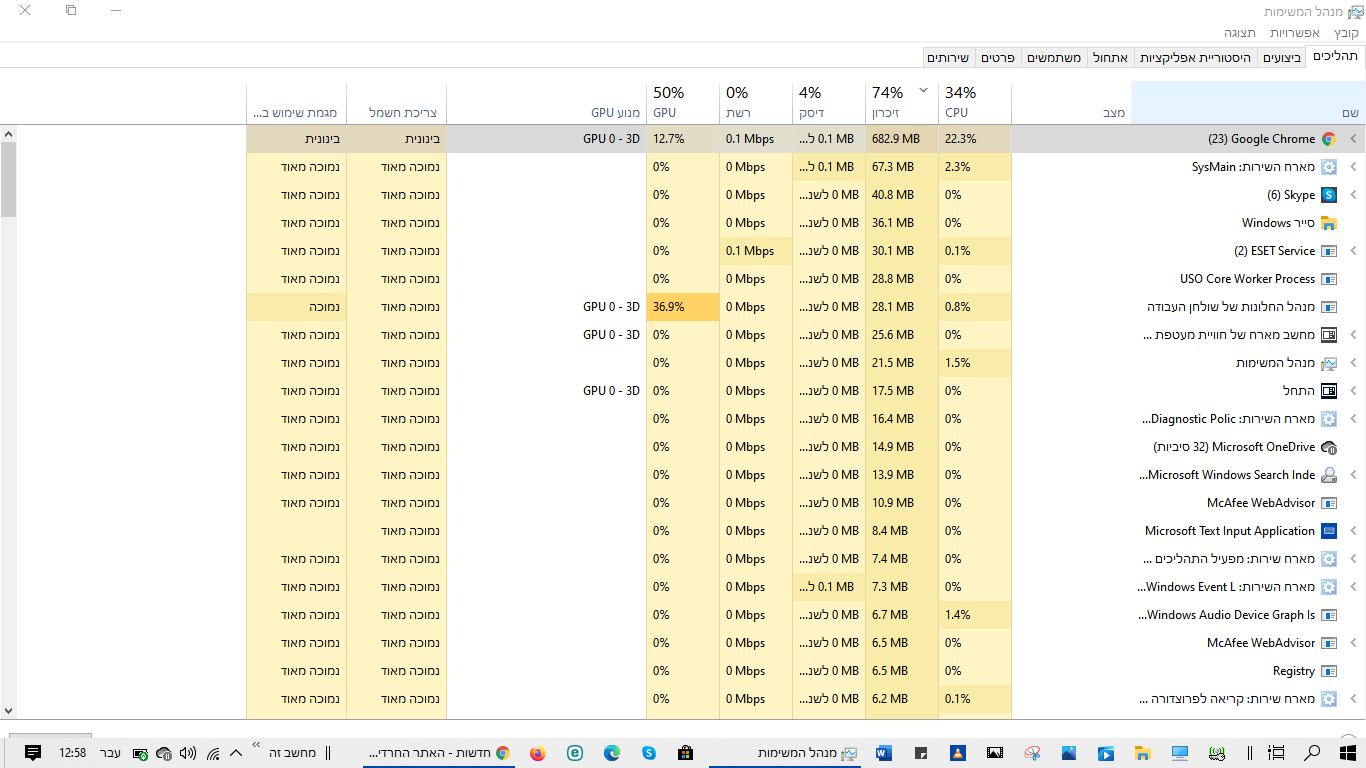Expand the Diagnostic Policy service host row
This screenshot has width=1366, height=768.
point(1353,419)
